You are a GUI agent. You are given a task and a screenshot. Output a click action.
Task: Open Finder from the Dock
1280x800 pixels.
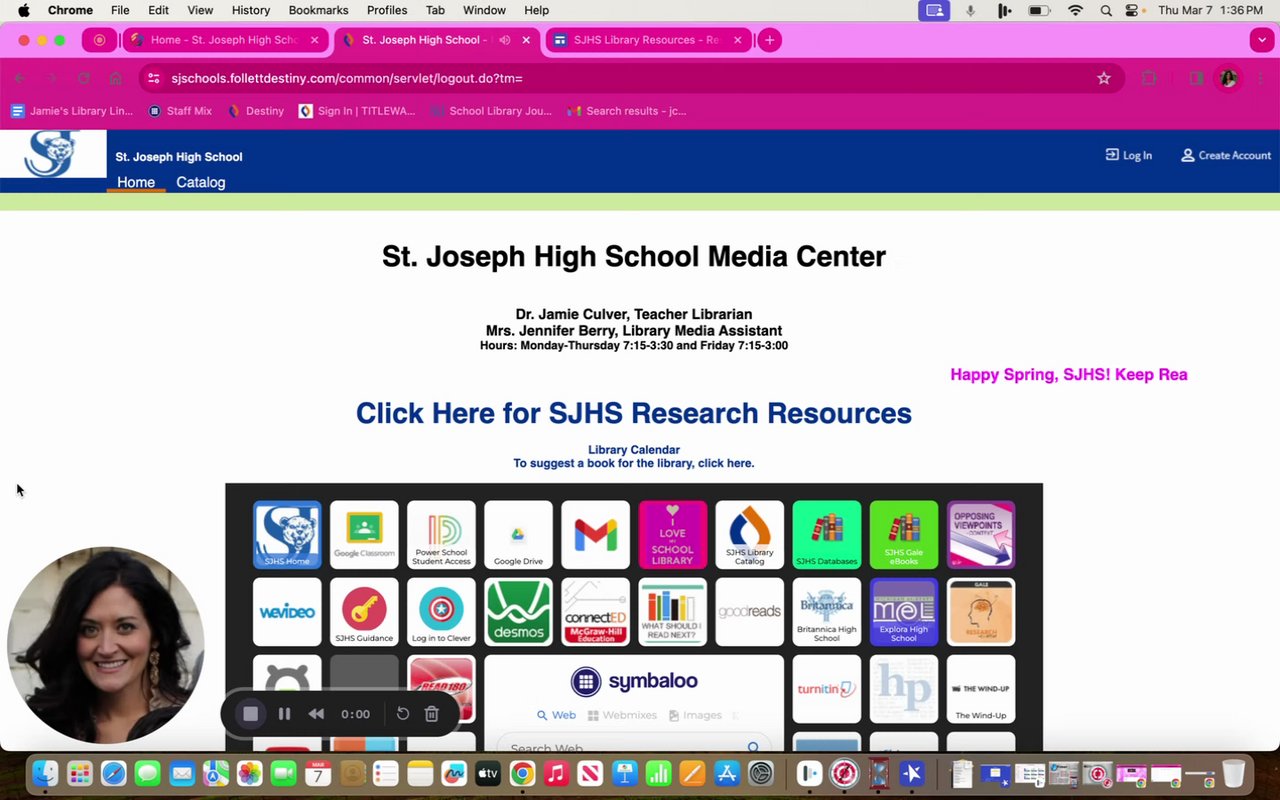[x=45, y=773]
